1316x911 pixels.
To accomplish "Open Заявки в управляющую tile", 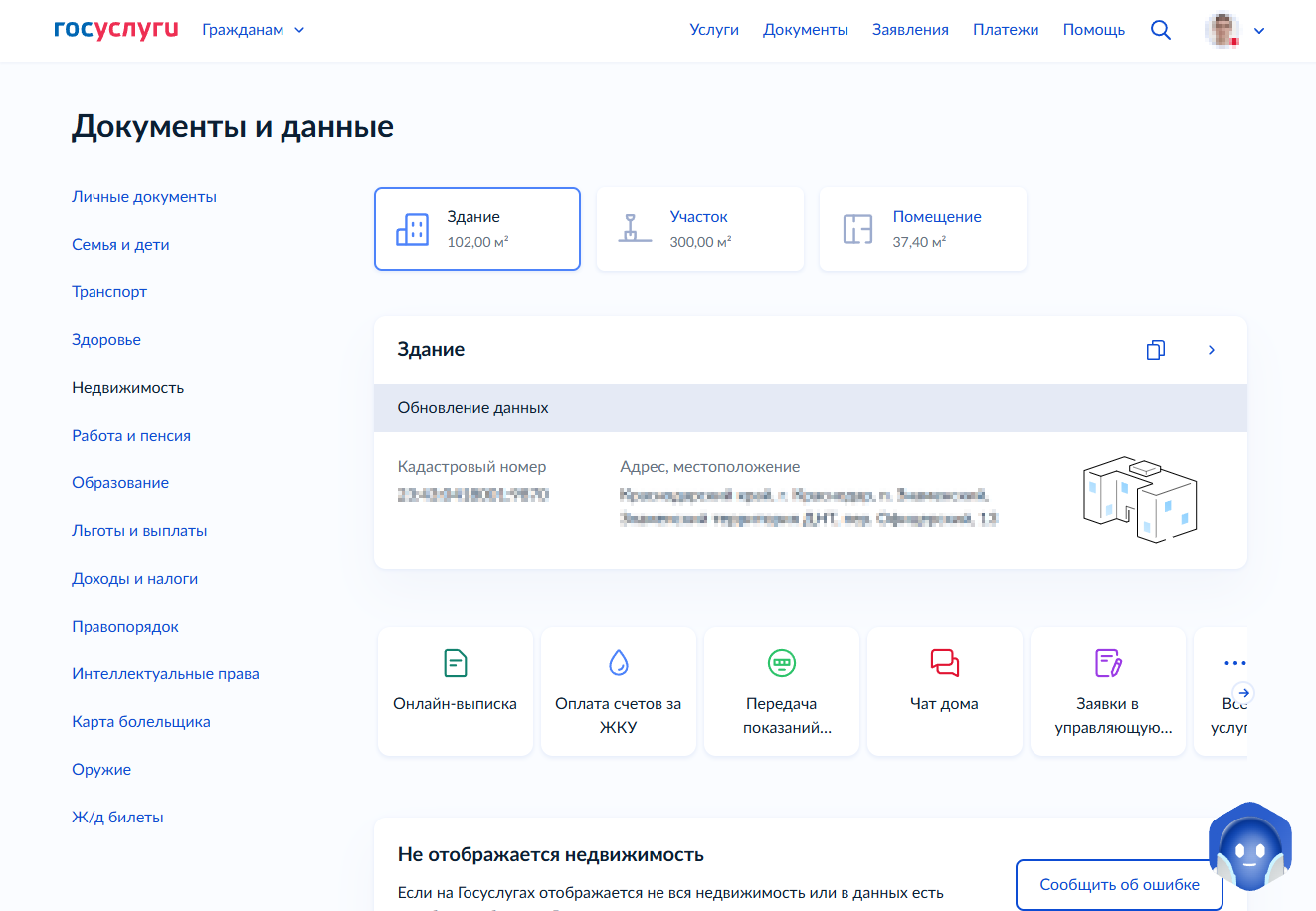I will pos(1108,691).
